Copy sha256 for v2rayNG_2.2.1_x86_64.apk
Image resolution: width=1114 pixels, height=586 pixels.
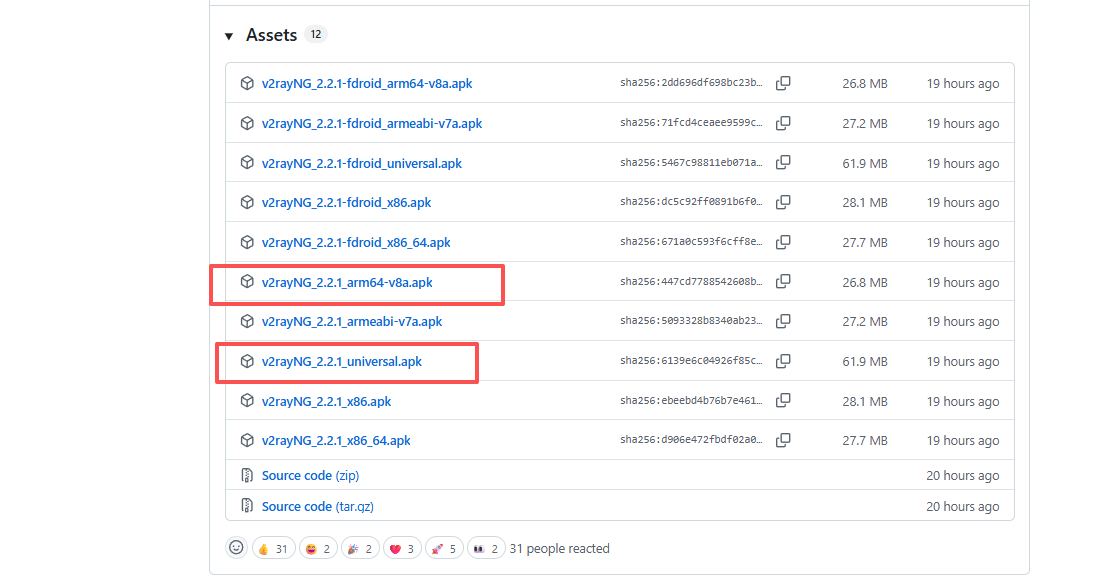pyautogui.click(x=783, y=440)
